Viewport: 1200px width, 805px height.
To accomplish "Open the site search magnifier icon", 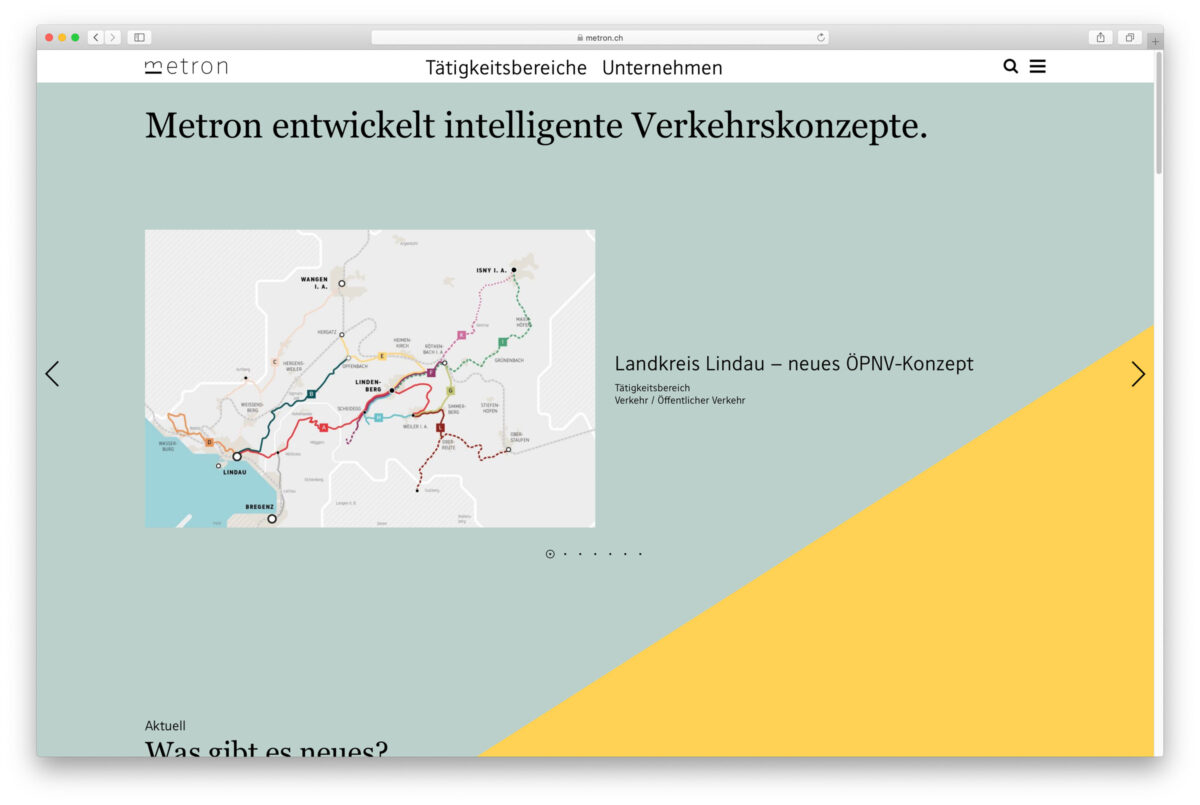I will [1010, 67].
